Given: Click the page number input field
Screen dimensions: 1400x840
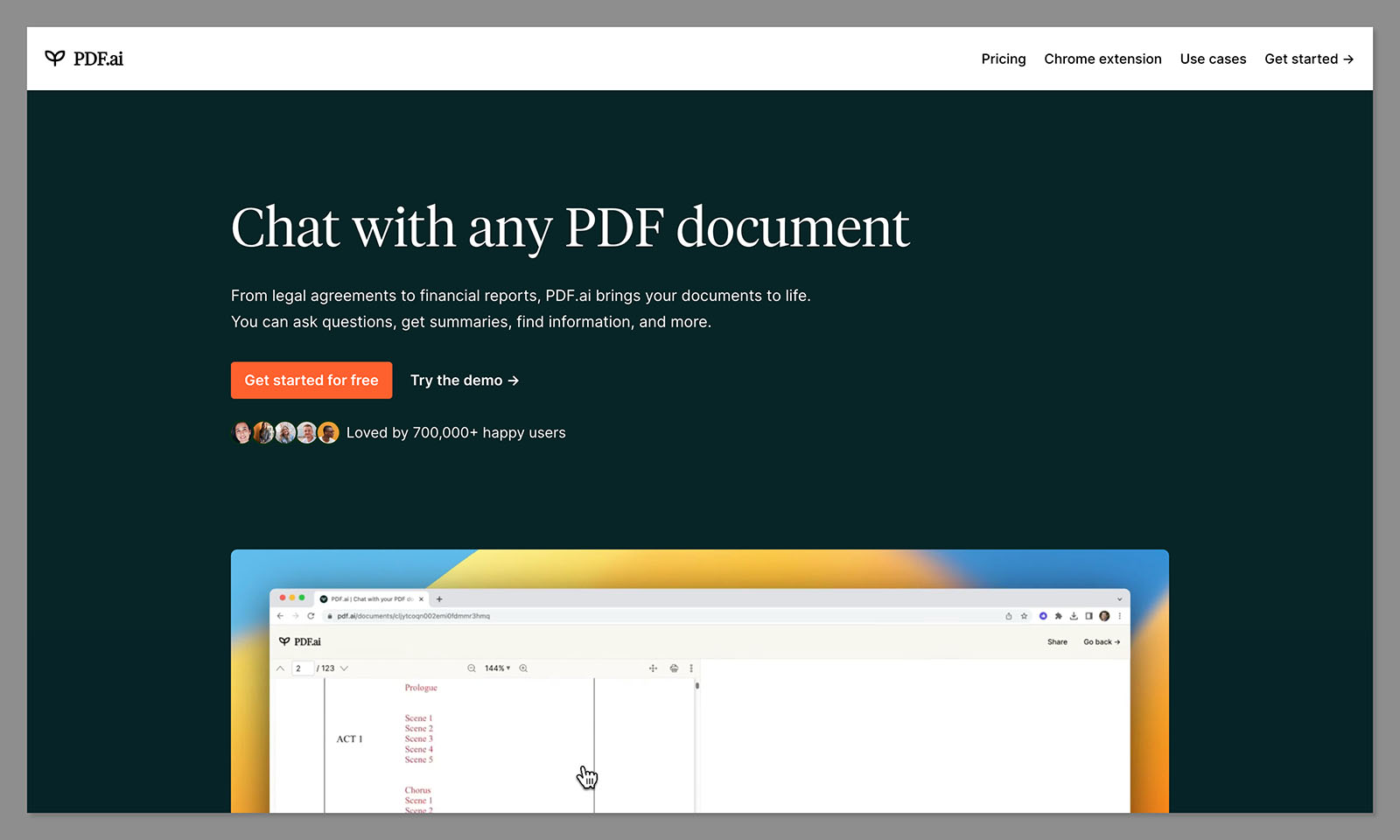Looking at the screenshot, I should tap(302, 668).
